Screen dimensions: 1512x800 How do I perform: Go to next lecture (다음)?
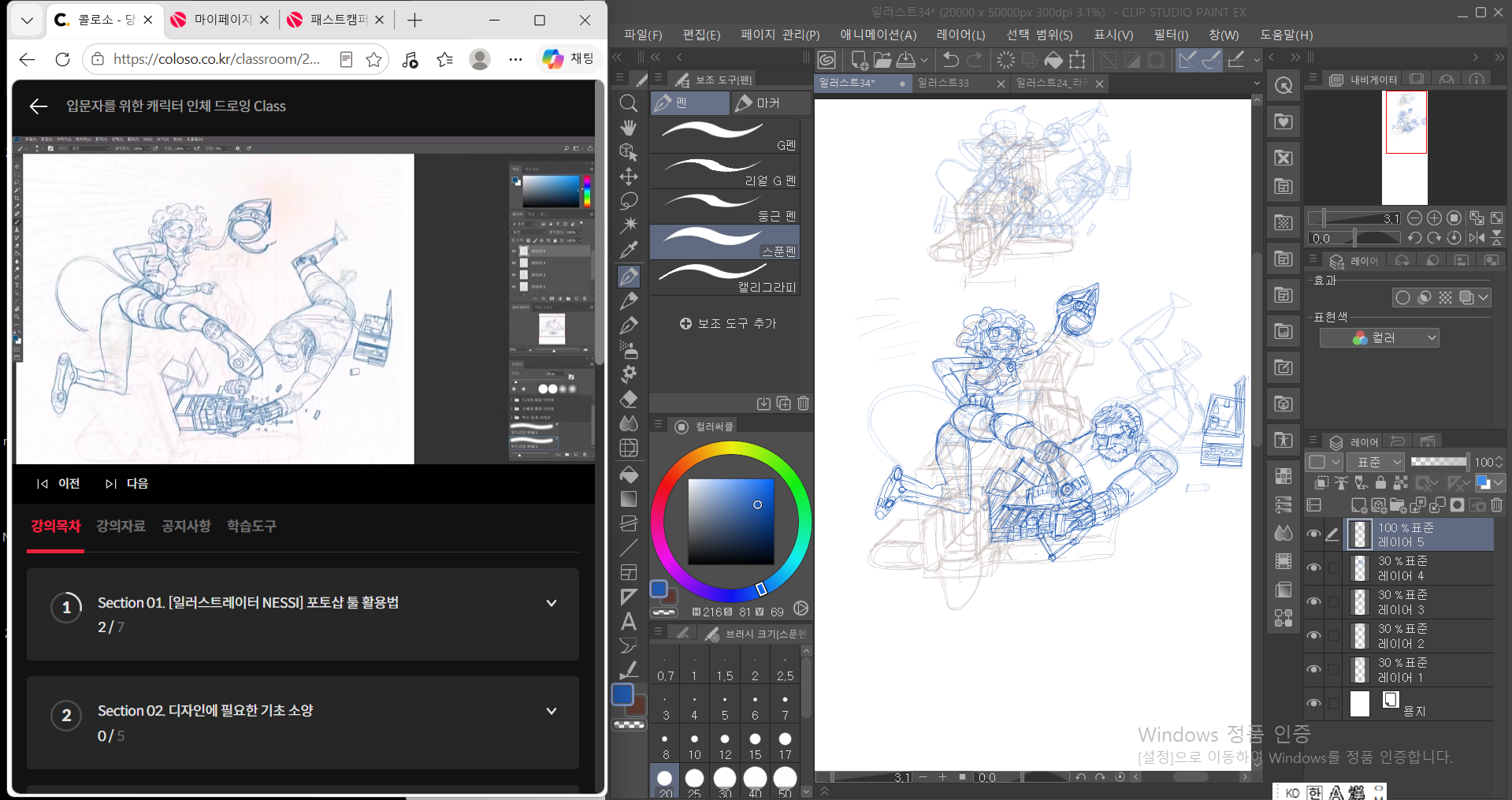coord(127,483)
